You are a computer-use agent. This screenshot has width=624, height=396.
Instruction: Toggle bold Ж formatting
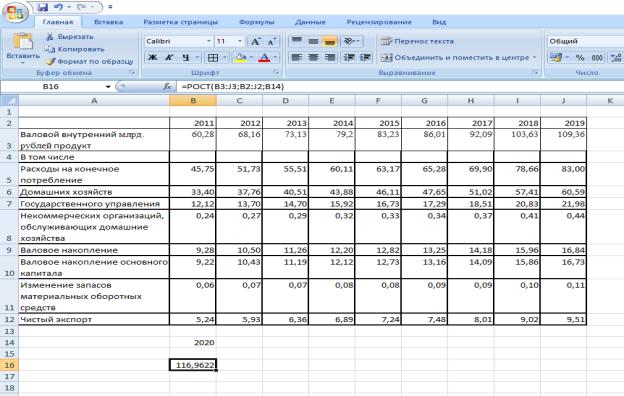pyautogui.click(x=152, y=58)
